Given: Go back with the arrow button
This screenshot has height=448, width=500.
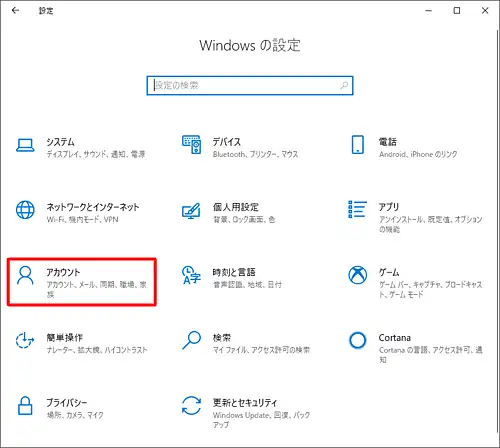Looking at the screenshot, I should click(x=15, y=11).
